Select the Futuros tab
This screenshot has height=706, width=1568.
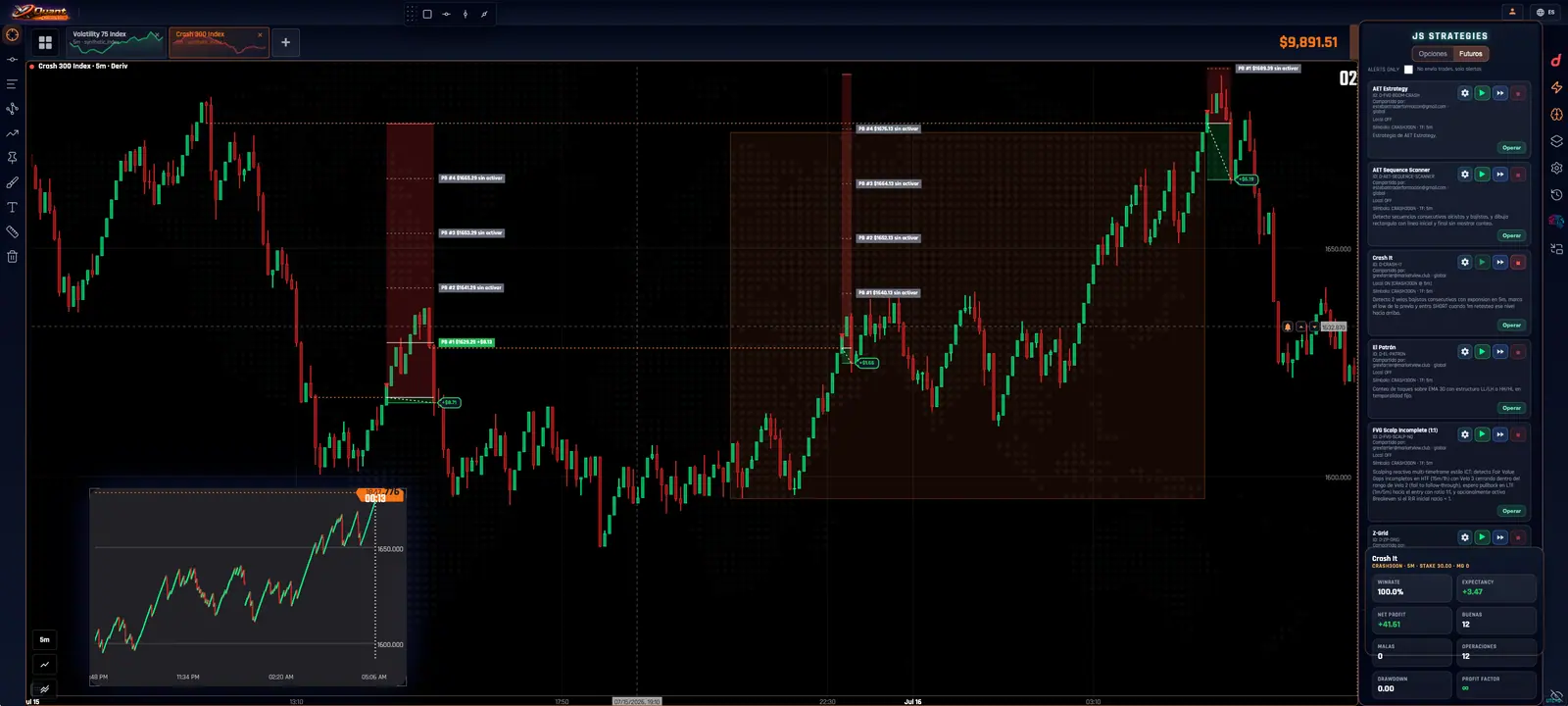pyautogui.click(x=1471, y=54)
